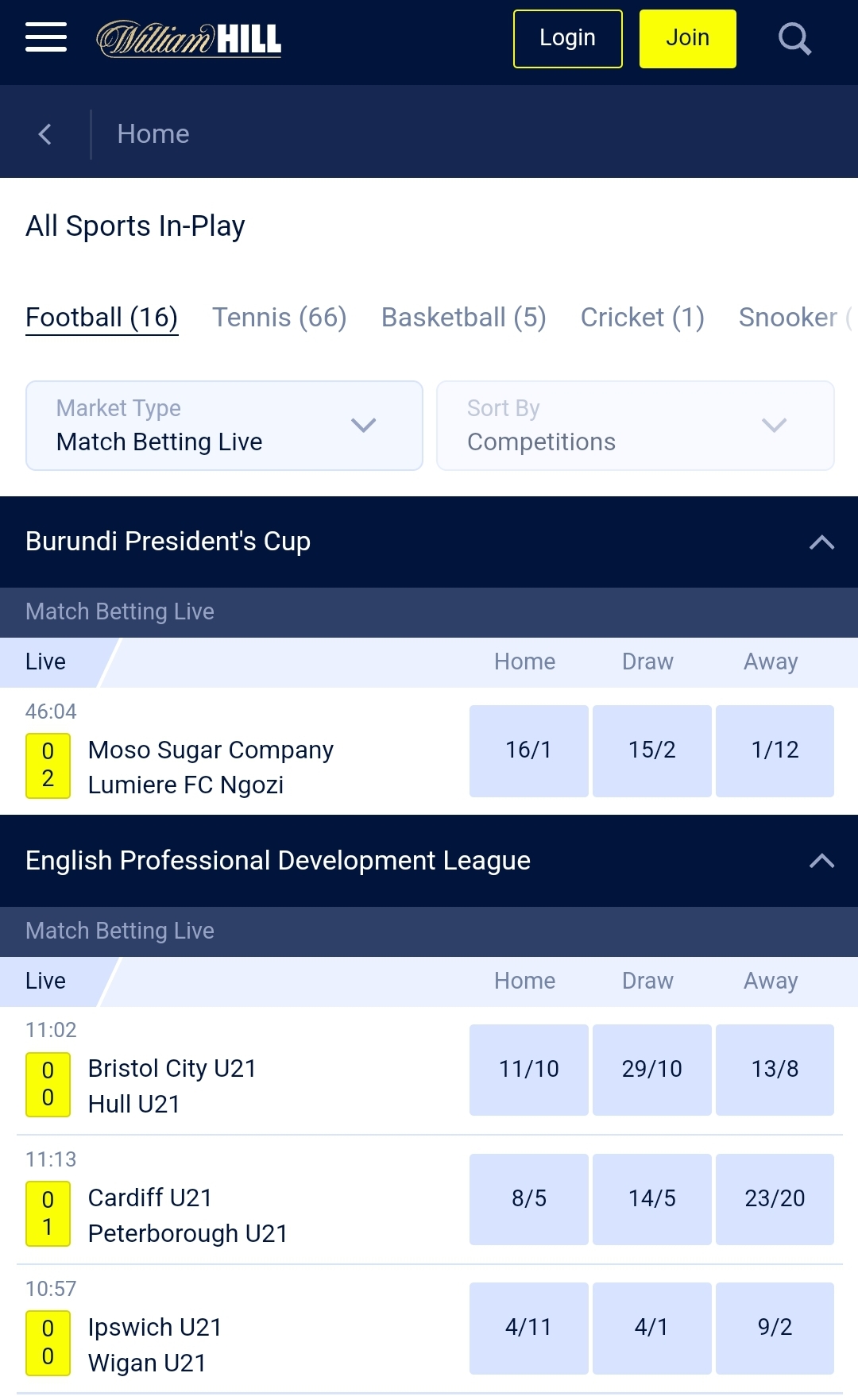Click the Join button

pyautogui.click(x=686, y=37)
